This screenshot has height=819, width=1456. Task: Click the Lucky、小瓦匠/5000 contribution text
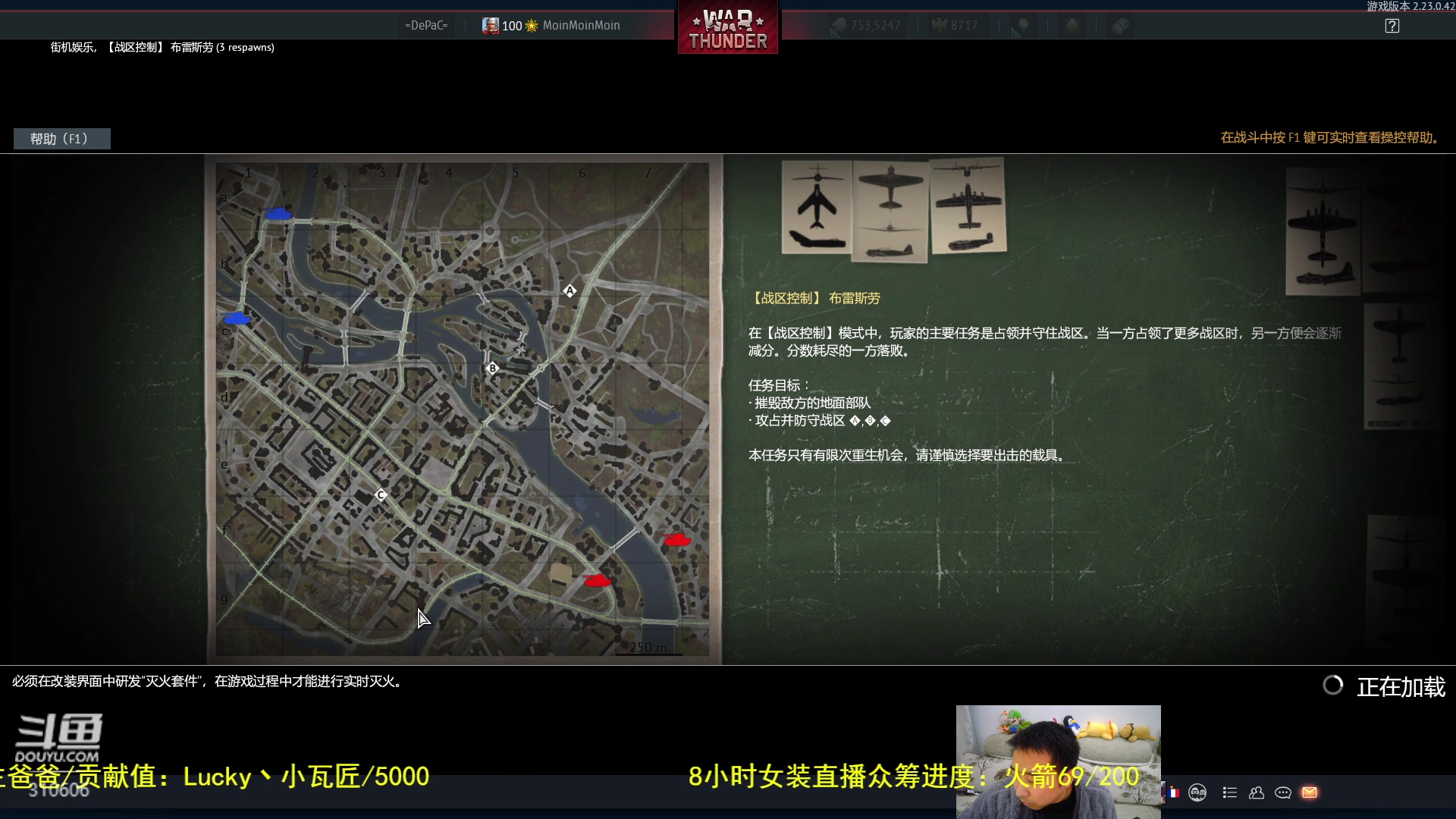(306, 776)
